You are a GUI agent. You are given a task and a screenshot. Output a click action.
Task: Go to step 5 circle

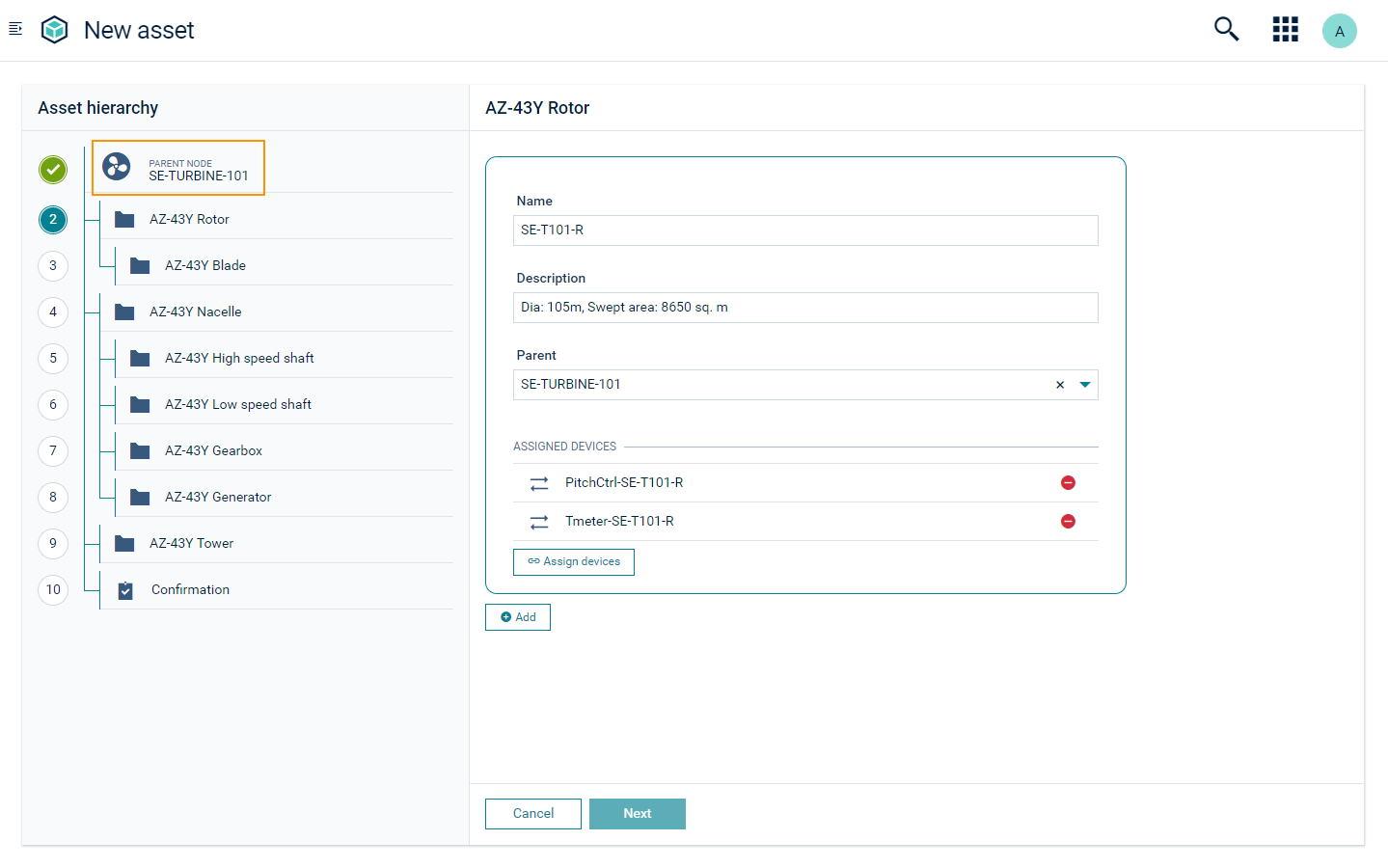(53, 359)
